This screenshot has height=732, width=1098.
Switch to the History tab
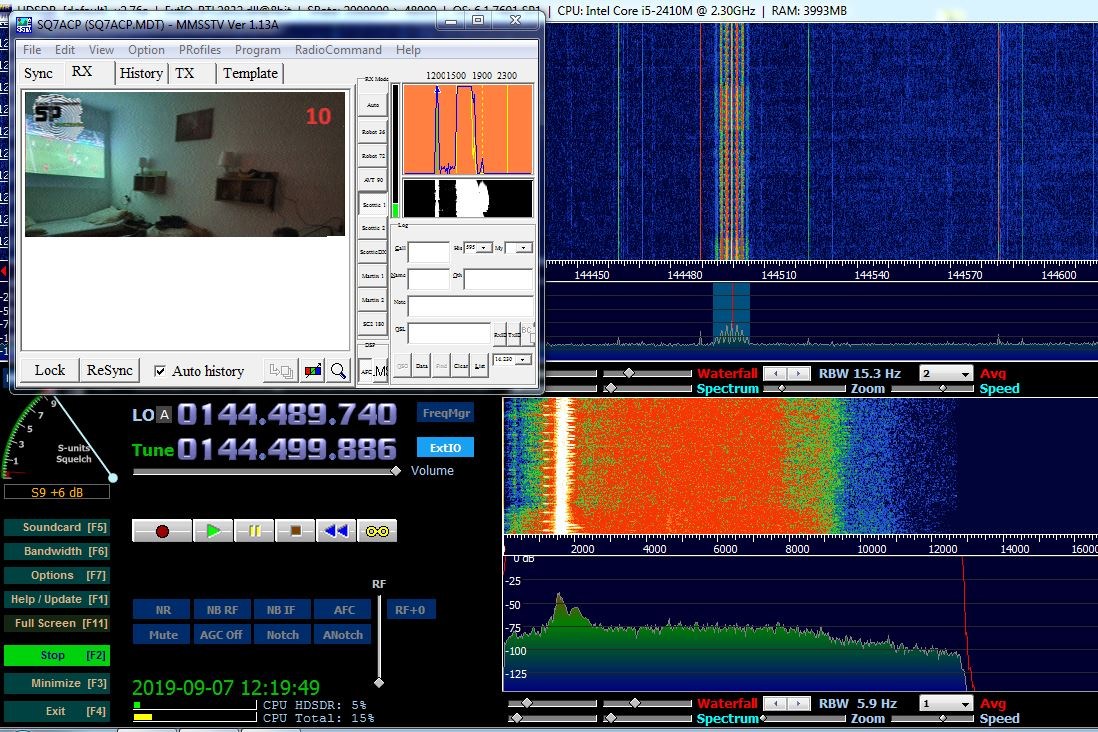(141, 73)
